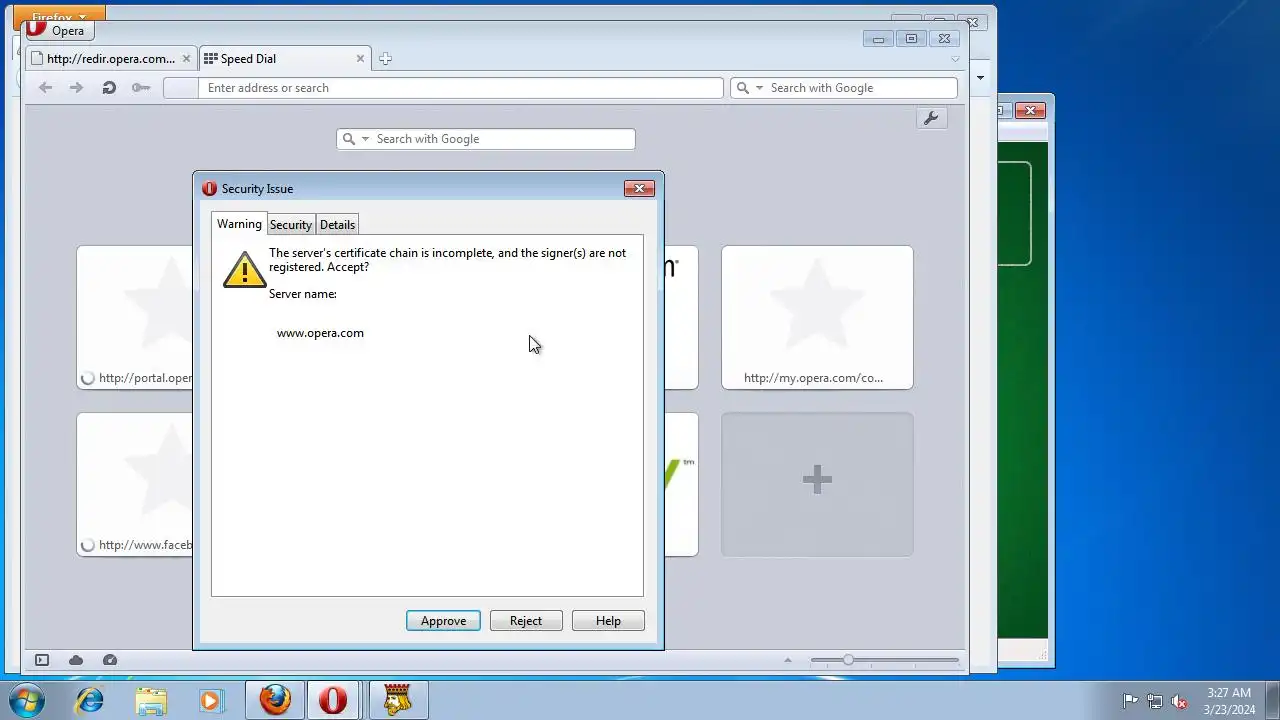Open the Opera menu button
This screenshot has height=720, width=1280.
(x=59, y=30)
